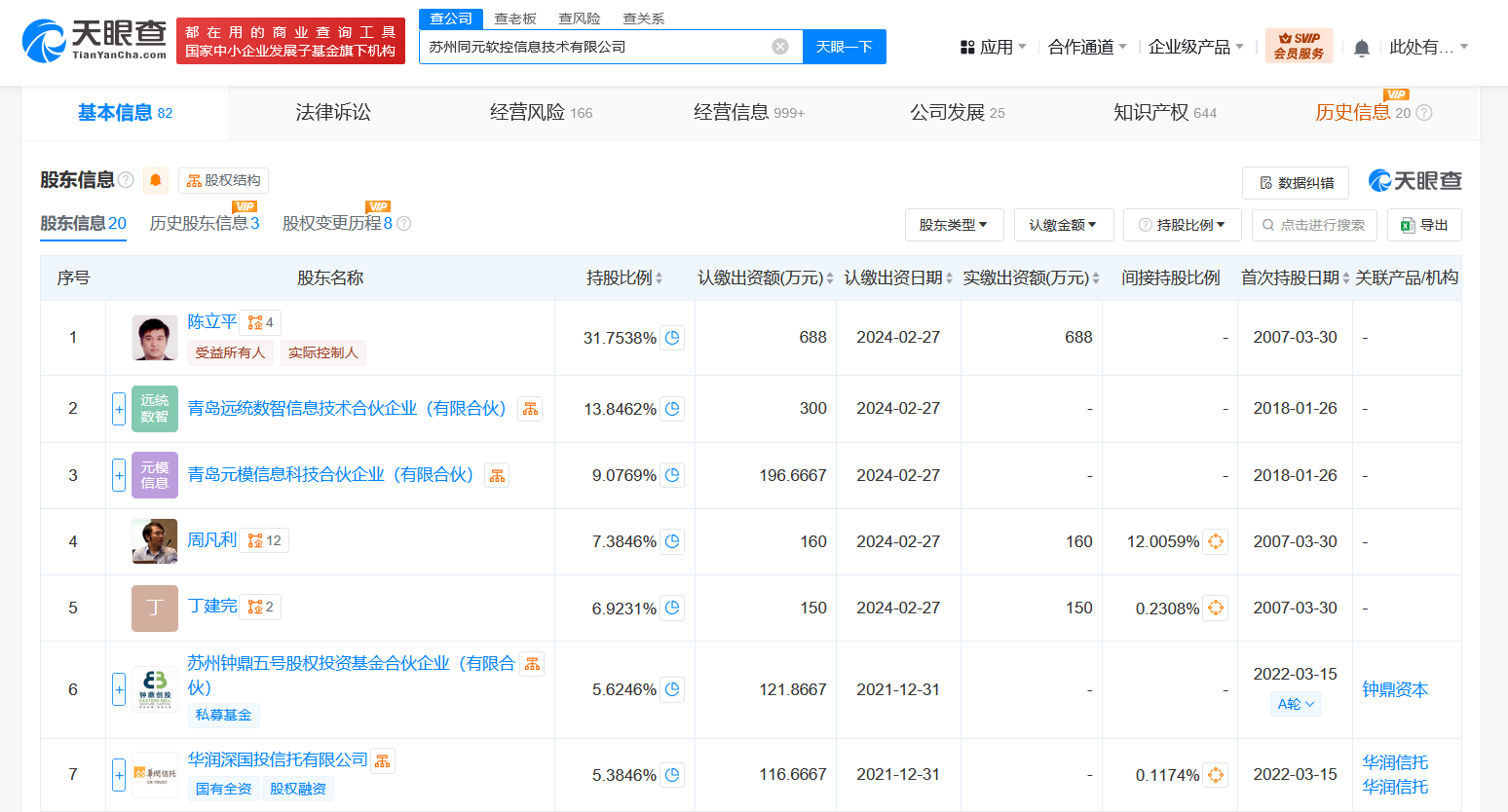Open pie chart icon next to 5.6246%

(672, 690)
